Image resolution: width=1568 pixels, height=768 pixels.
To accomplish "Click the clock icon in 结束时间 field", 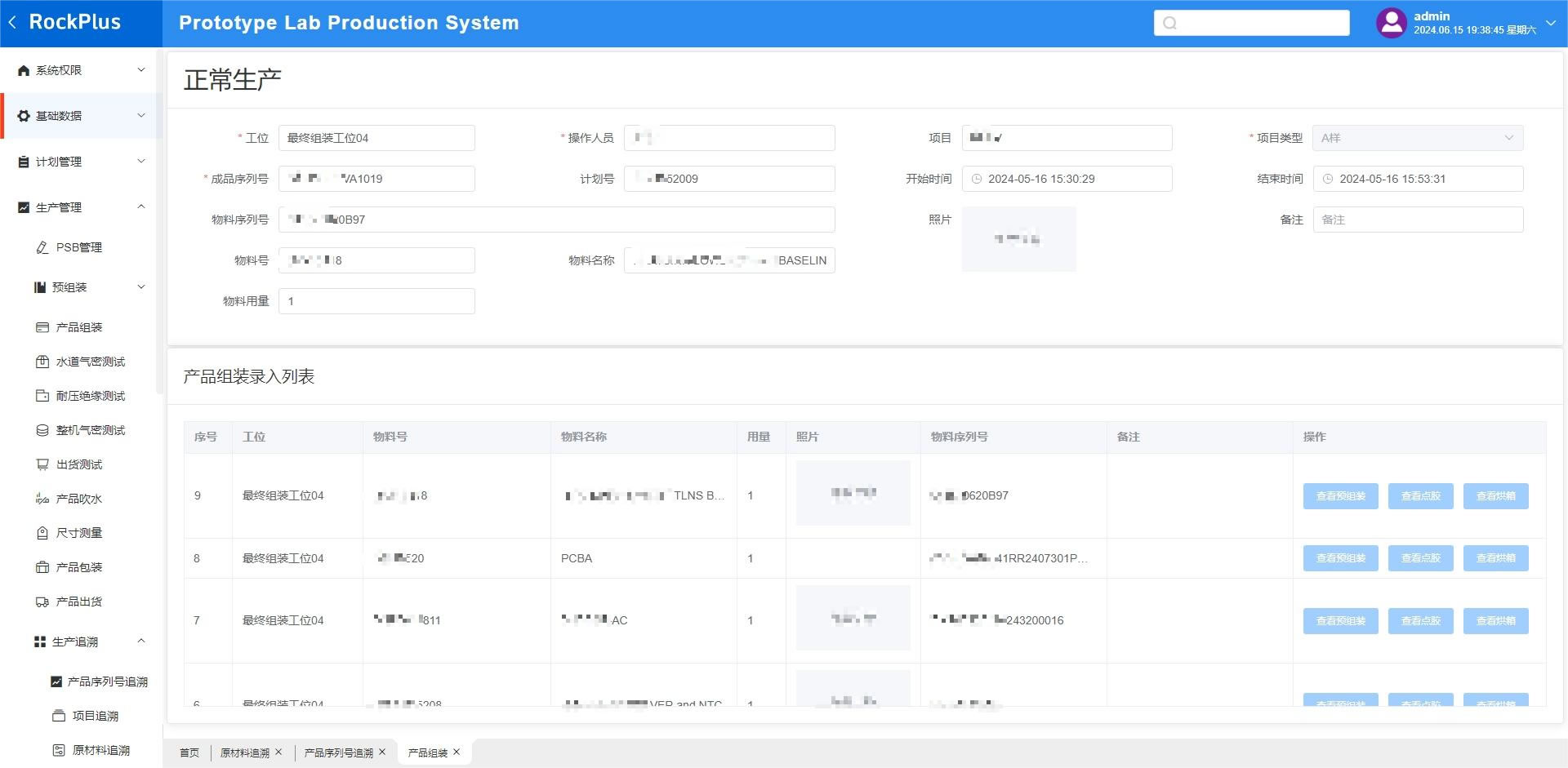I will coord(1327,179).
